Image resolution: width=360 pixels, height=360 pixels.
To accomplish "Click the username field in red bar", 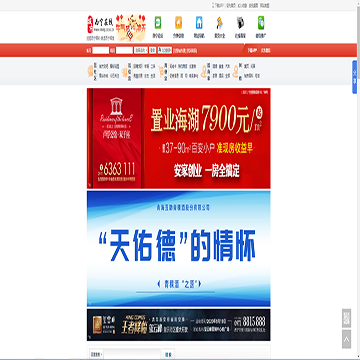I will tap(101, 50).
